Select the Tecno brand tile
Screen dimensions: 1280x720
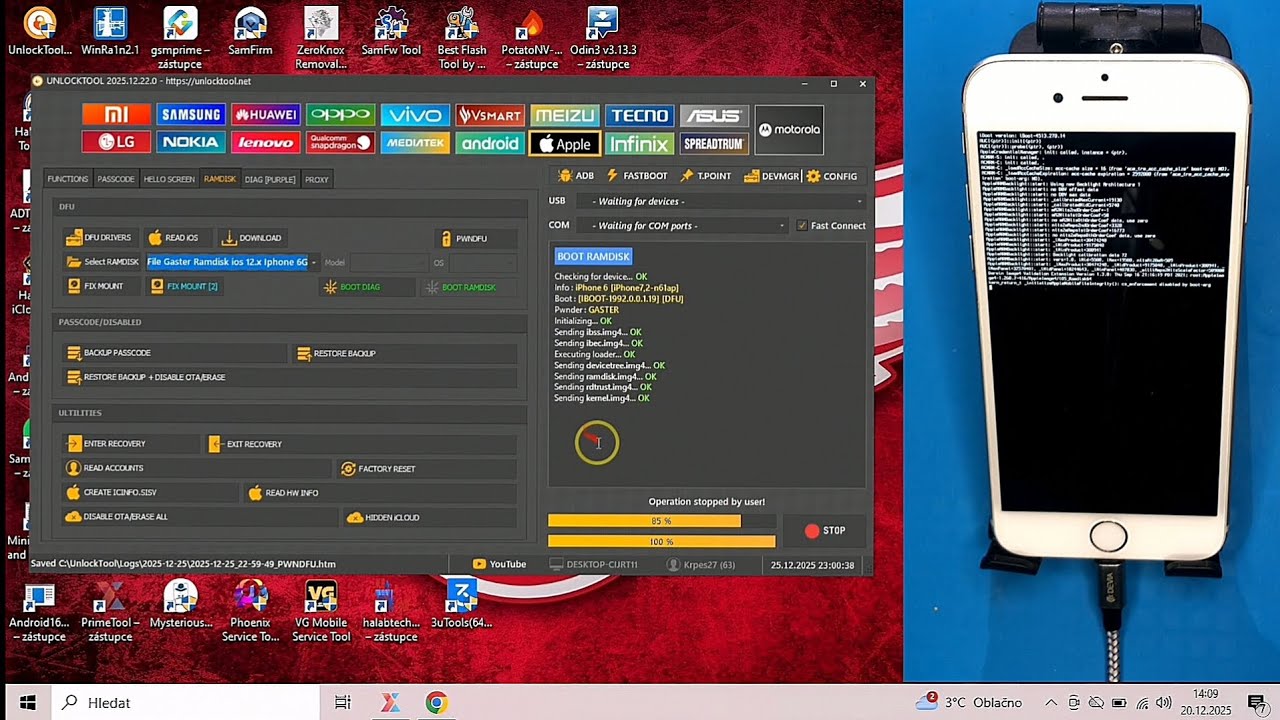click(639, 115)
